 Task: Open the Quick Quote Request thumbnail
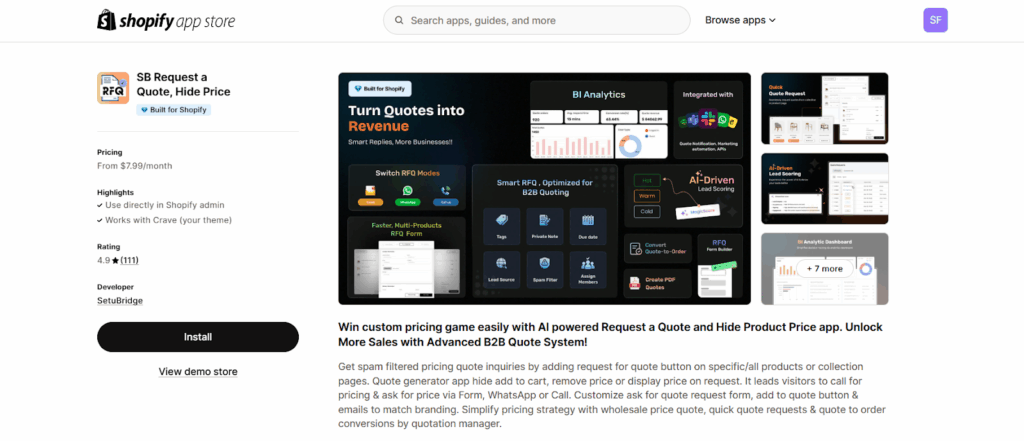click(825, 108)
